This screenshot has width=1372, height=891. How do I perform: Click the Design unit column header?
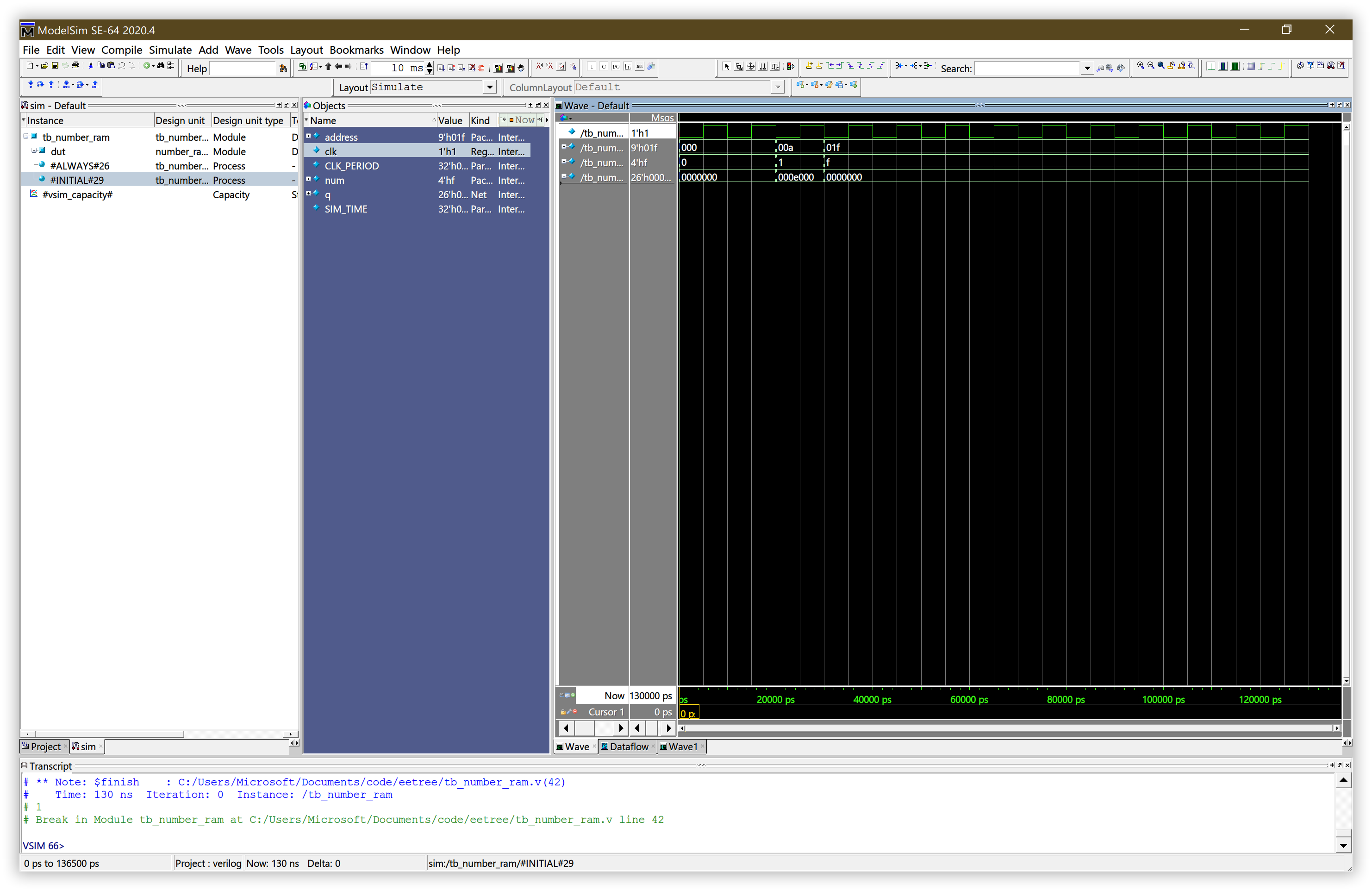180,120
